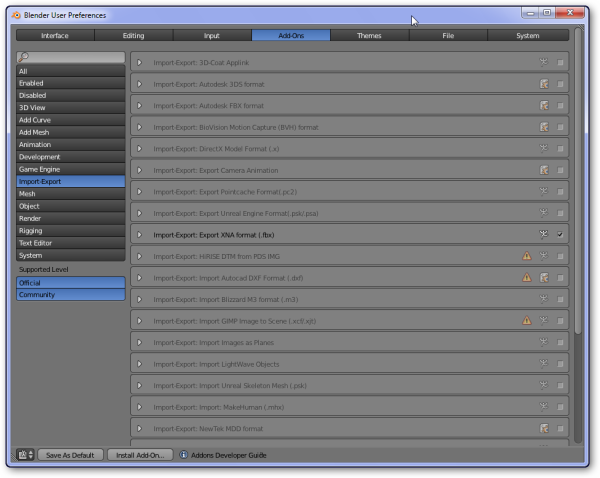Open the editor type selector at bottom left
This screenshot has height=478, width=600.
pos(26,455)
